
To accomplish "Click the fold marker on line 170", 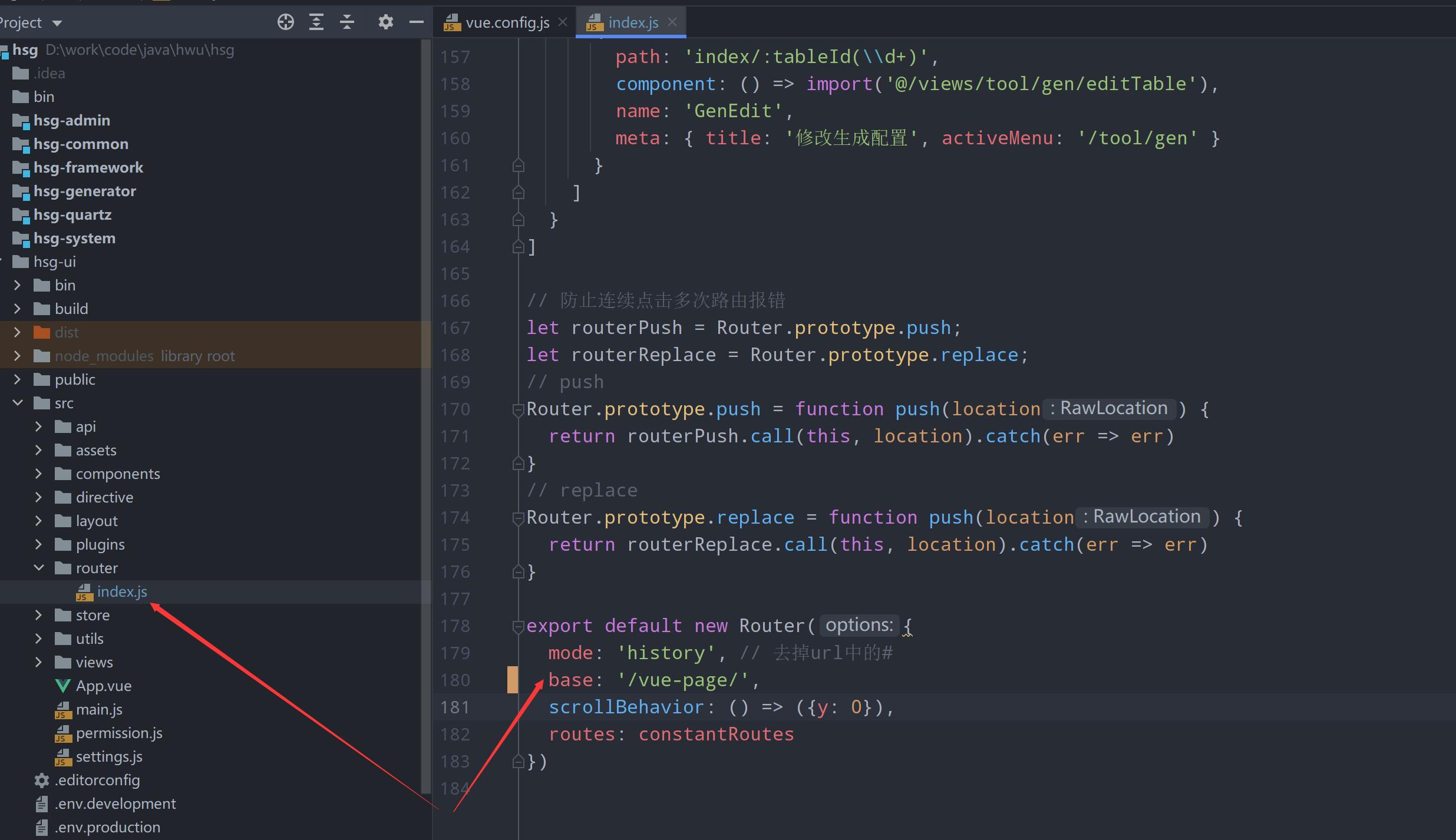I will 519,409.
